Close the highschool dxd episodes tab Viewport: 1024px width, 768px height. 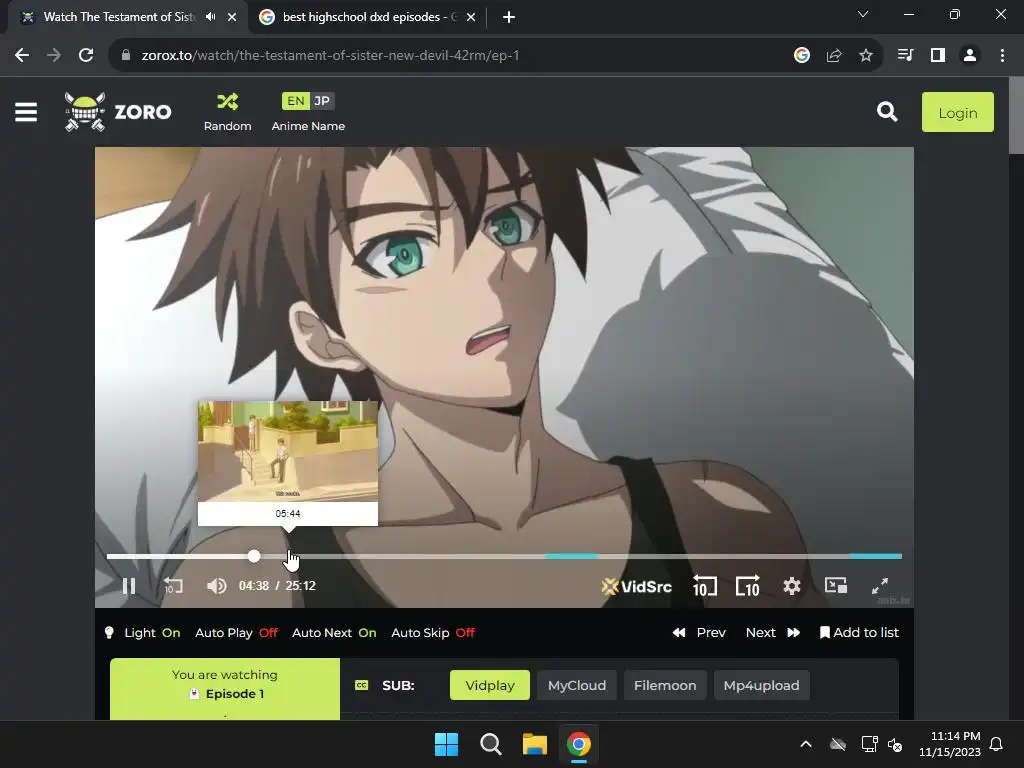coord(471,17)
